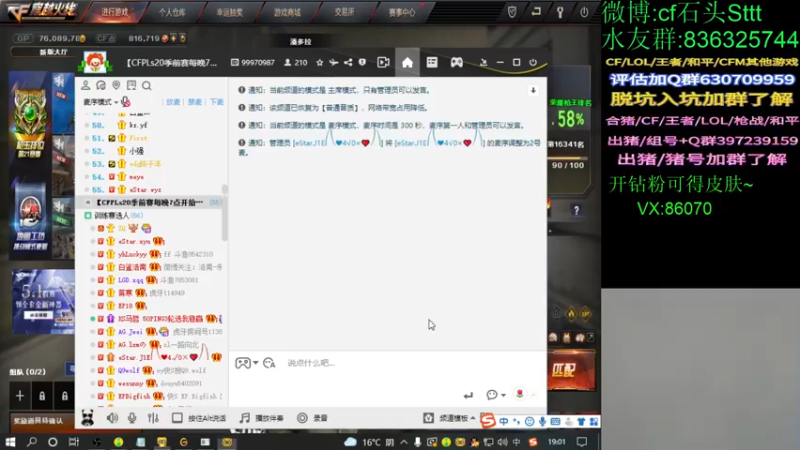Click the download-arrow icon in YY title bar
This screenshot has width=800, height=450.
coord(483,62)
